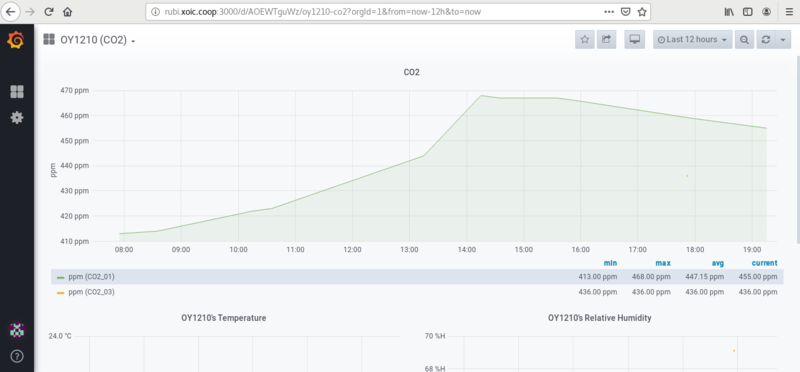Open the browser hamburger menu

click(789, 11)
